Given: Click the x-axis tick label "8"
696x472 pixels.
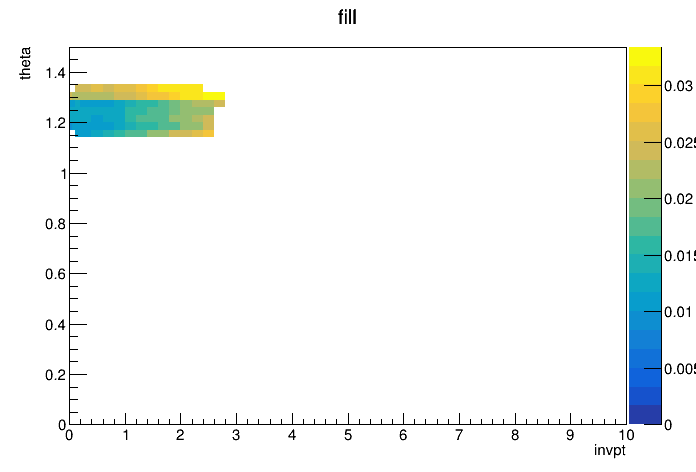Looking at the screenshot, I should click(x=514, y=436).
